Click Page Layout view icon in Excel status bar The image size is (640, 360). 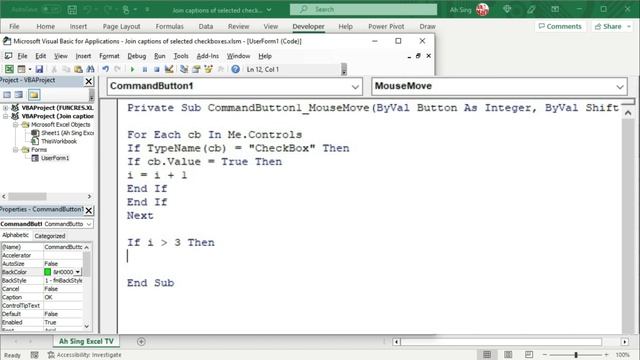pyautogui.click(x=508, y=354)
